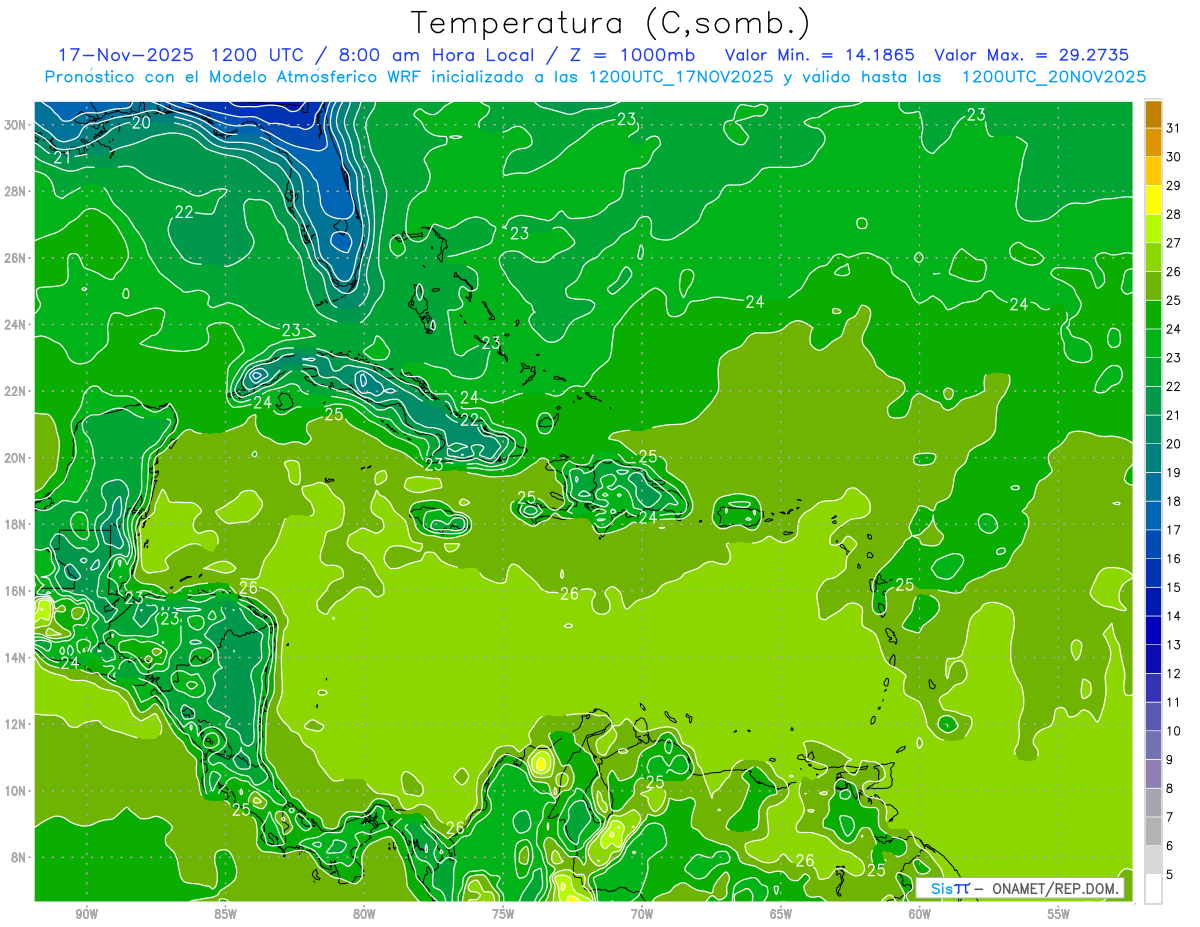Click the 24N latitude axis label
1200x927 pixels.
17,325
